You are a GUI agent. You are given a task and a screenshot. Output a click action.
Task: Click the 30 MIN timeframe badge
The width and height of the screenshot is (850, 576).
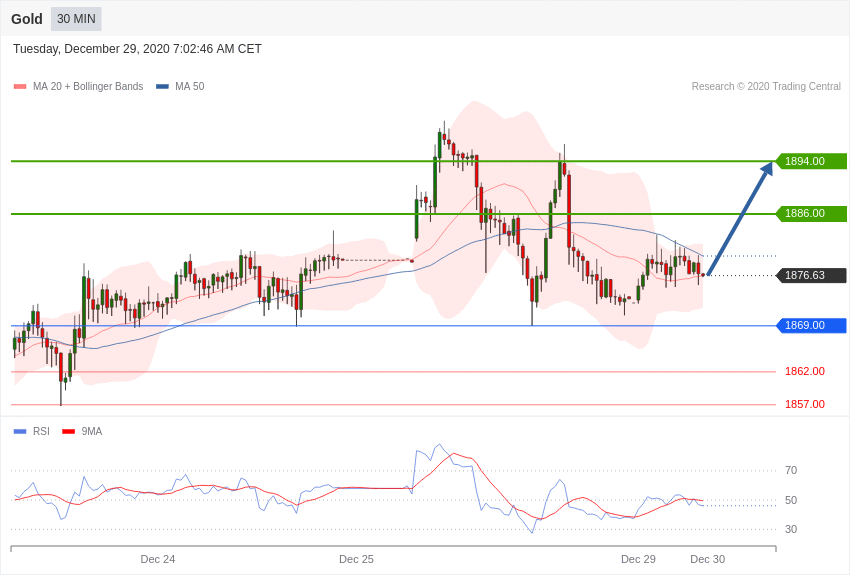[x=76, y=19]
